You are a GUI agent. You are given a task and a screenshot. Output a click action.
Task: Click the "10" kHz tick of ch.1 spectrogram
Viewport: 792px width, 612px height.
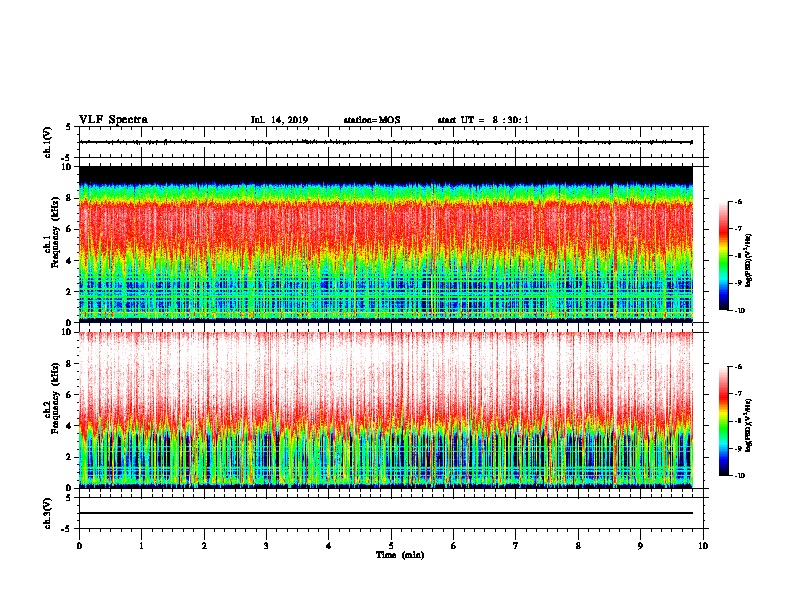tap(68, 167)
